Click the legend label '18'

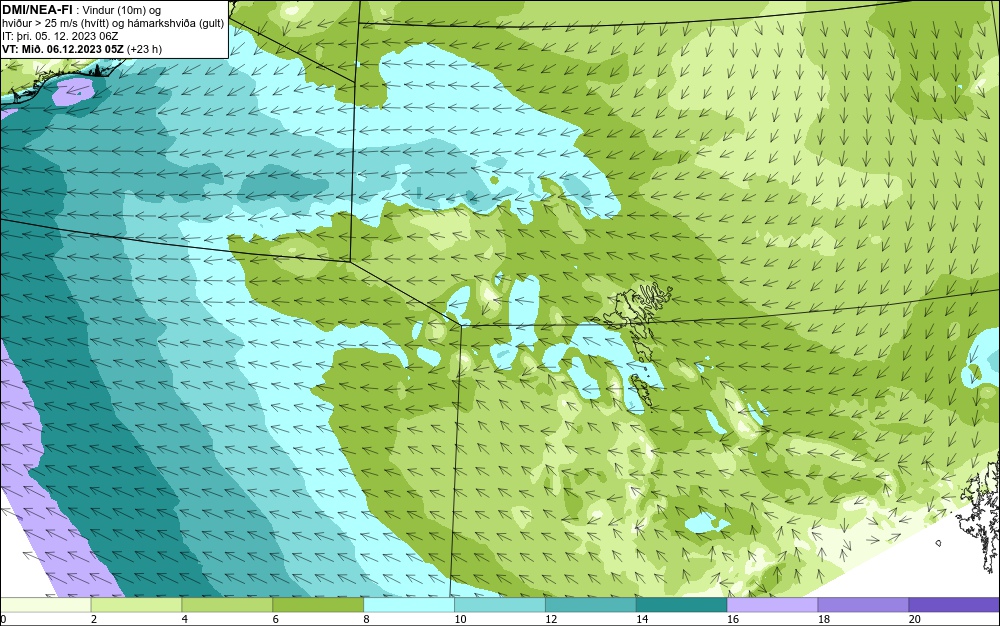coord(823,619)
